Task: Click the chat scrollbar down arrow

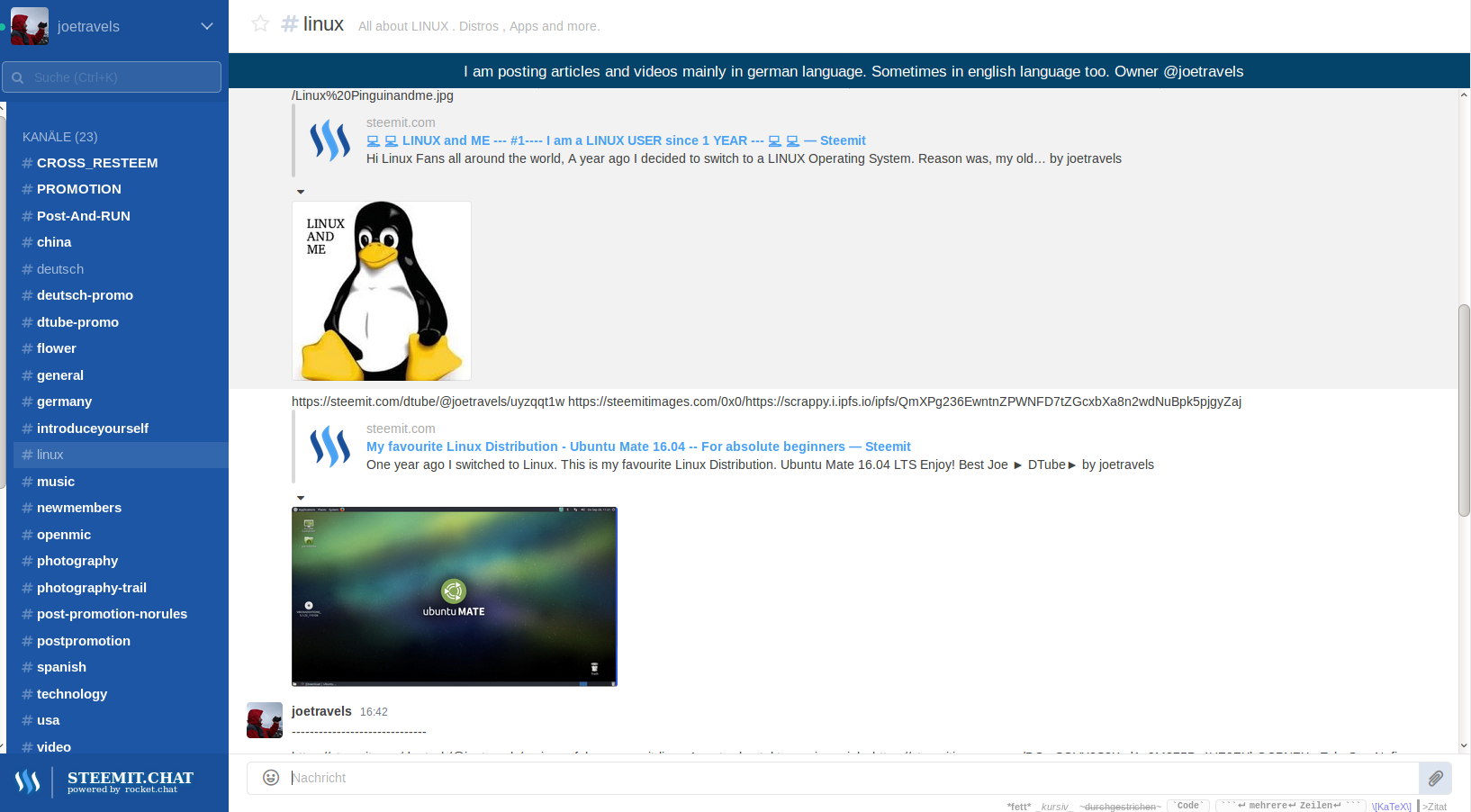Action: click(x=1464, y=745)
